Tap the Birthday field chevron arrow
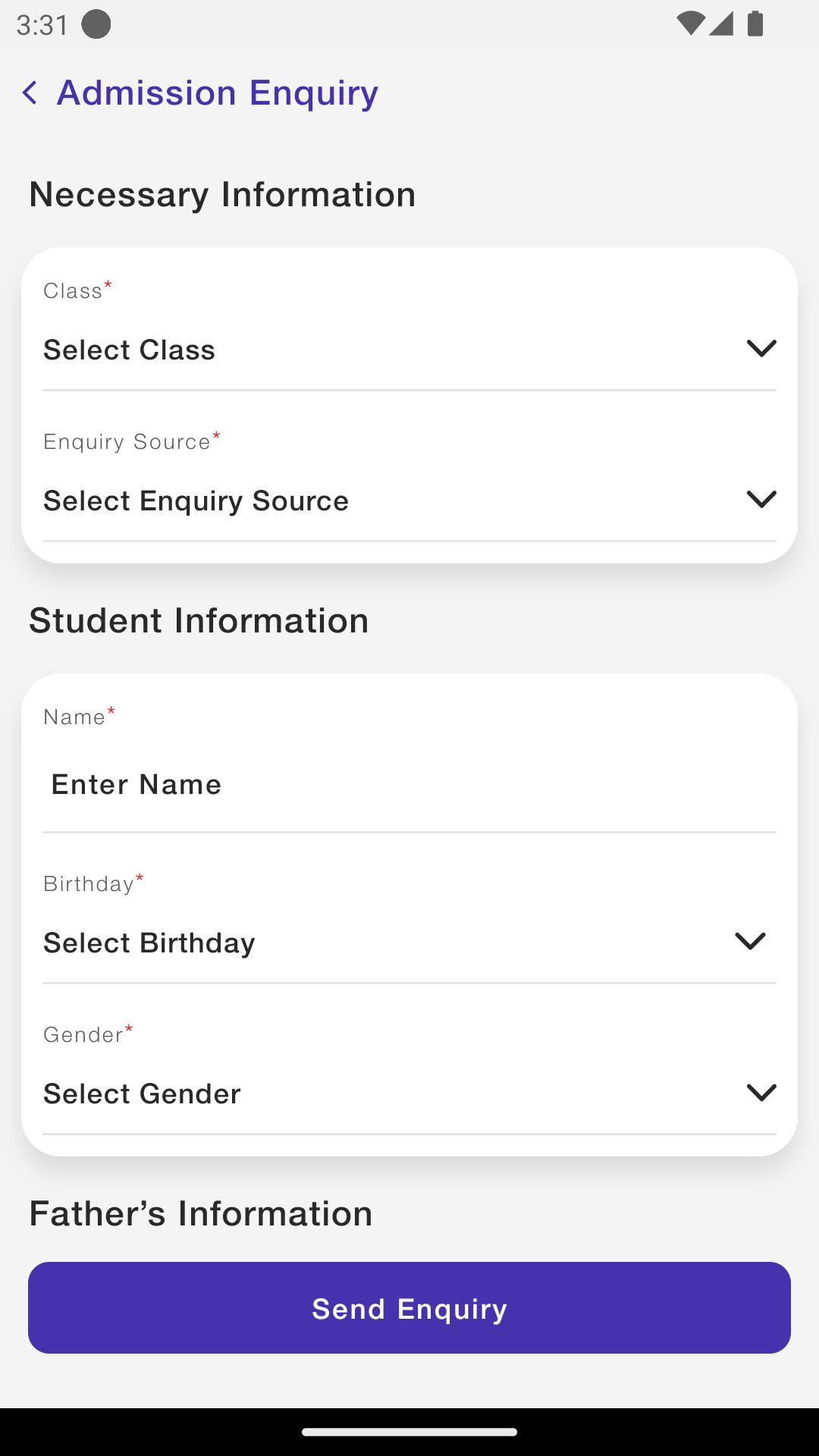Screen dimensions: 819x1456 click(750, 941)
